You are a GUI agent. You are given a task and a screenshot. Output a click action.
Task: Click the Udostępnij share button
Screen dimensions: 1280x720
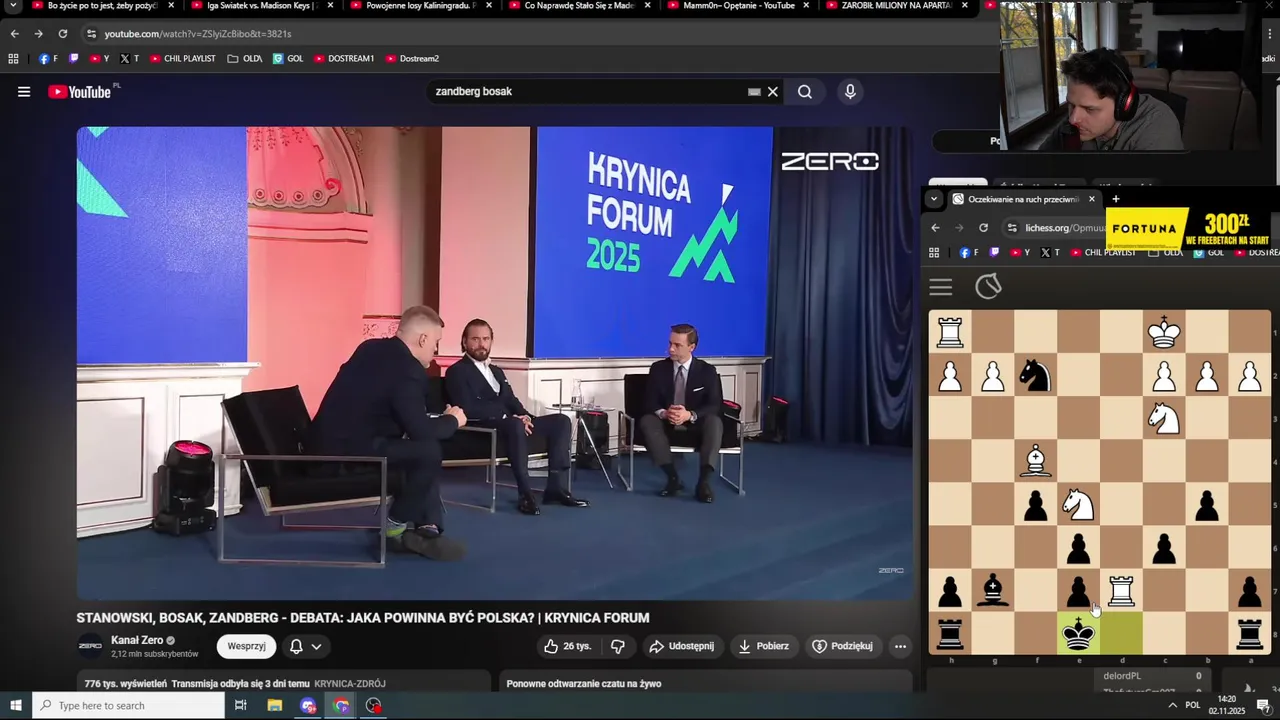pyautogui.click(x=683, y=646)
